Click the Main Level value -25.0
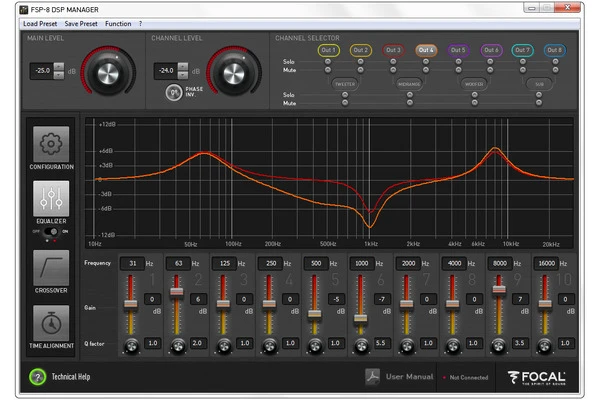600x400 pixels. coord(42,71)
